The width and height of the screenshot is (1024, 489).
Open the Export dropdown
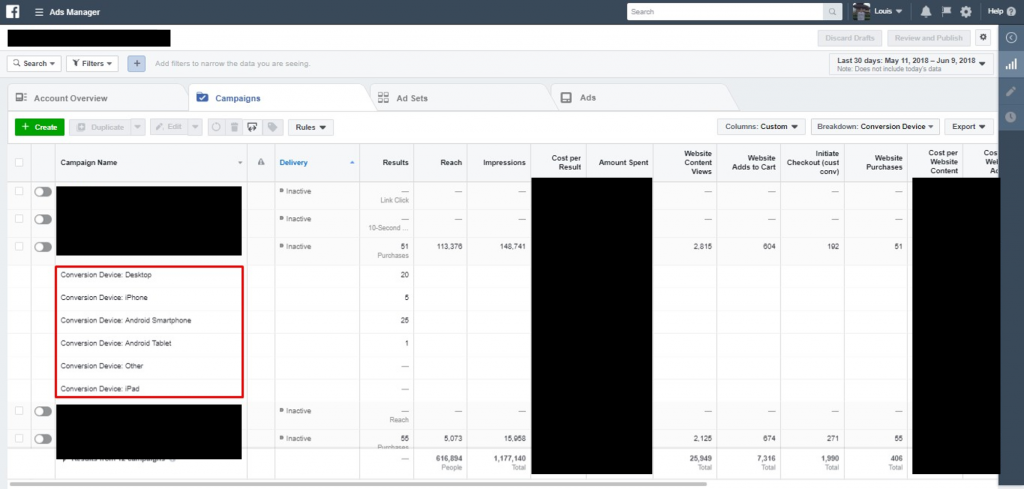(x=968, y=127)
